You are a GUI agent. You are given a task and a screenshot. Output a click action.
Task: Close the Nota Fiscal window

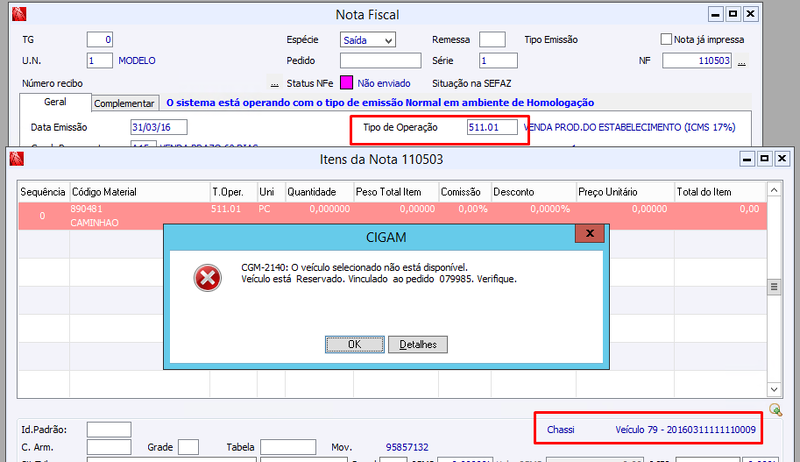750,14
